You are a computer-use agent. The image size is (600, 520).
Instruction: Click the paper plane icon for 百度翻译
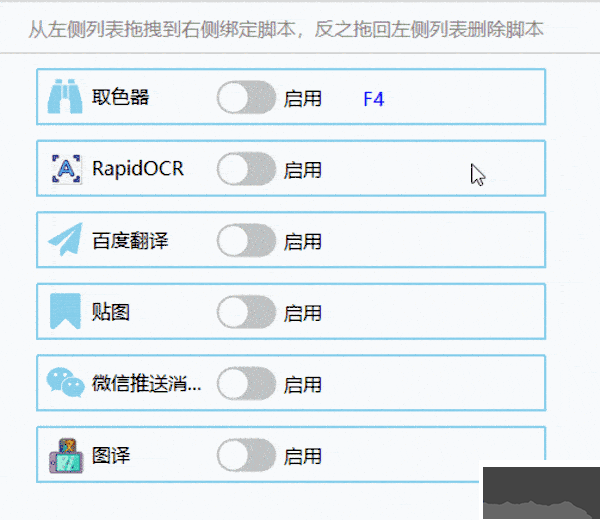tap(66, 241)
